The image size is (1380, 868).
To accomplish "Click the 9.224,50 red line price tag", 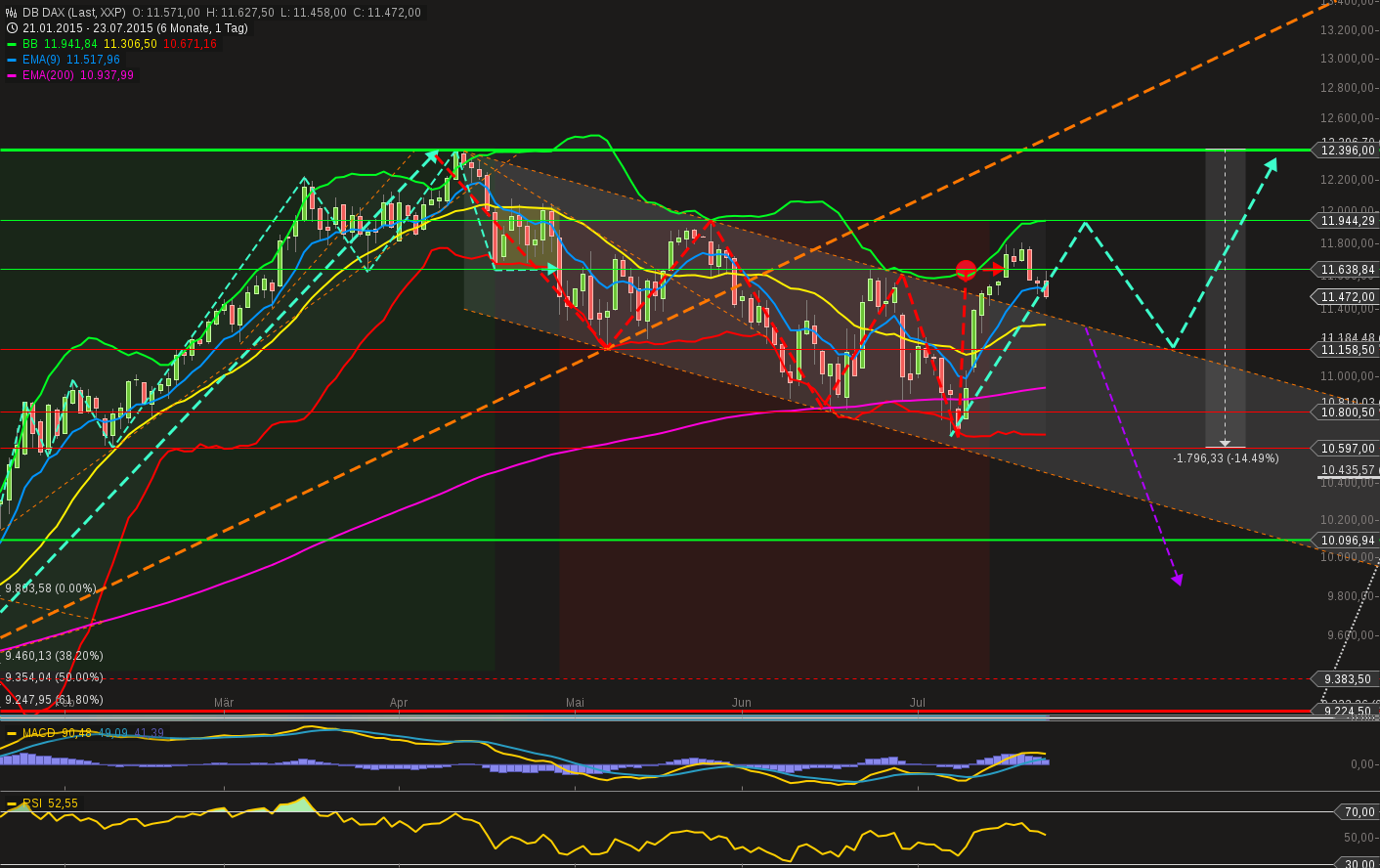I will [x=1347, y=712].
